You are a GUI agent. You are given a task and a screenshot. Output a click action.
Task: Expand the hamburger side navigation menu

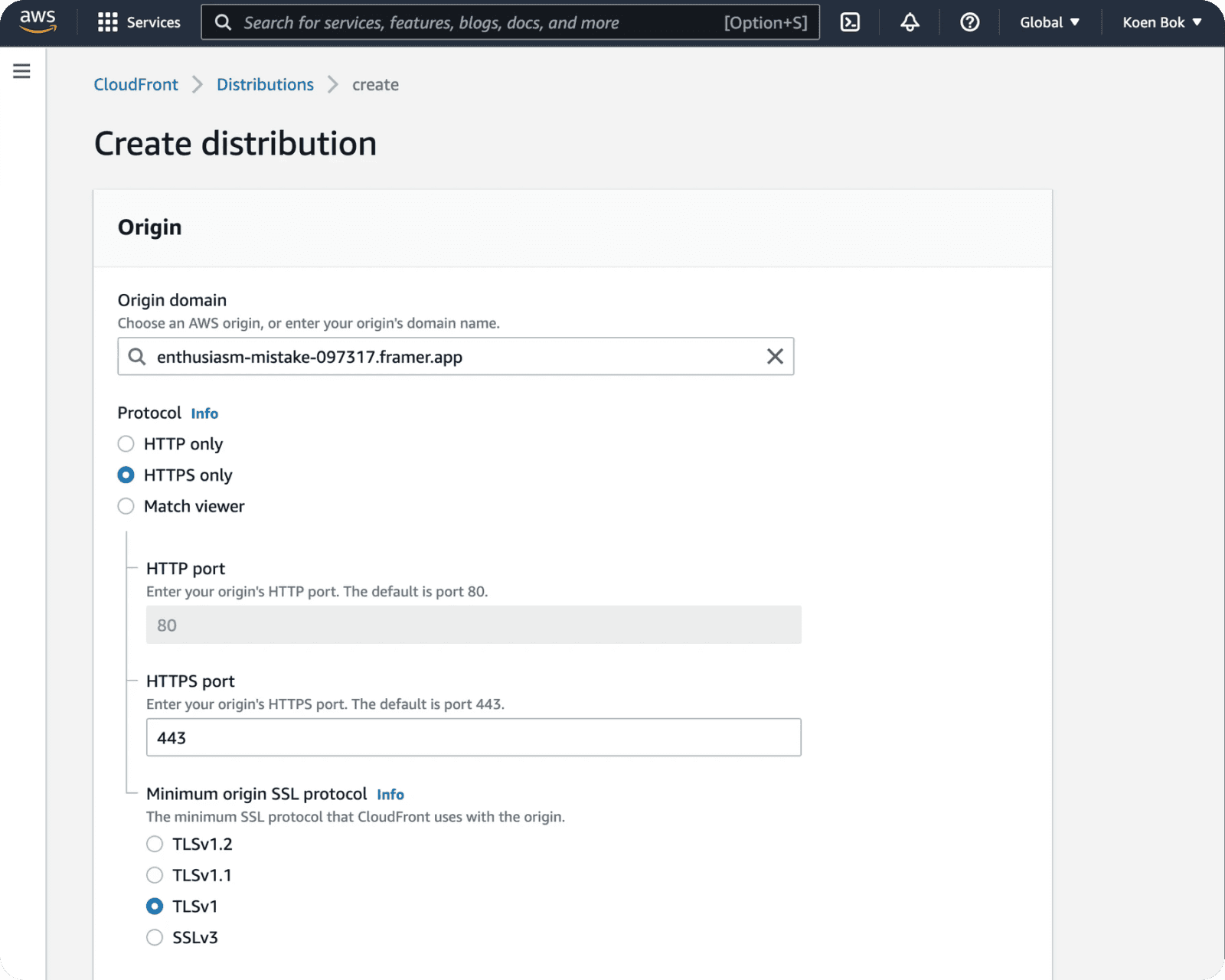(x=21, y=71)
